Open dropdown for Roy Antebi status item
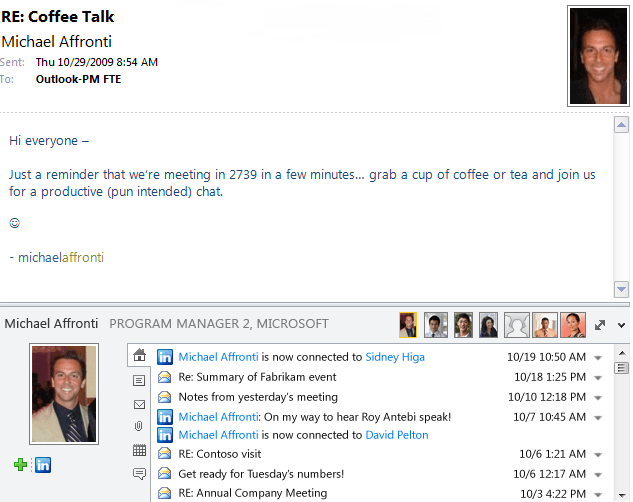Image resolution: width=633 pixels, height=502 pixels. tap(598, 417)
